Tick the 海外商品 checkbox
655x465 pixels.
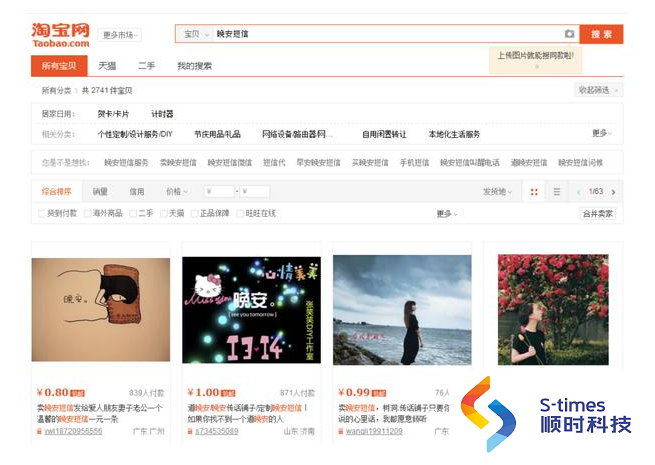pos(87,213)
